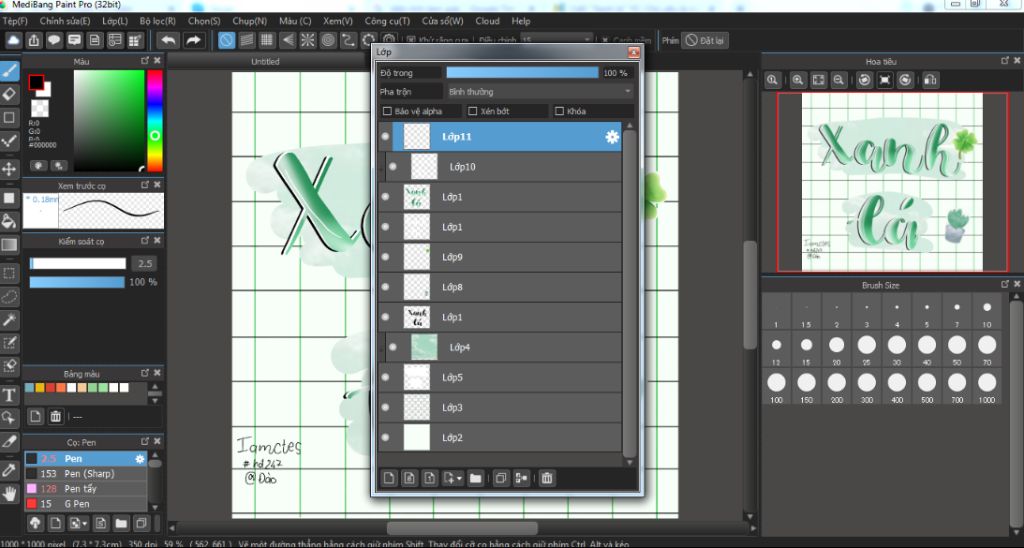Open the Chỉnh sửa(E) menu
The image size is (1024, 548).
tap(65, 21)
